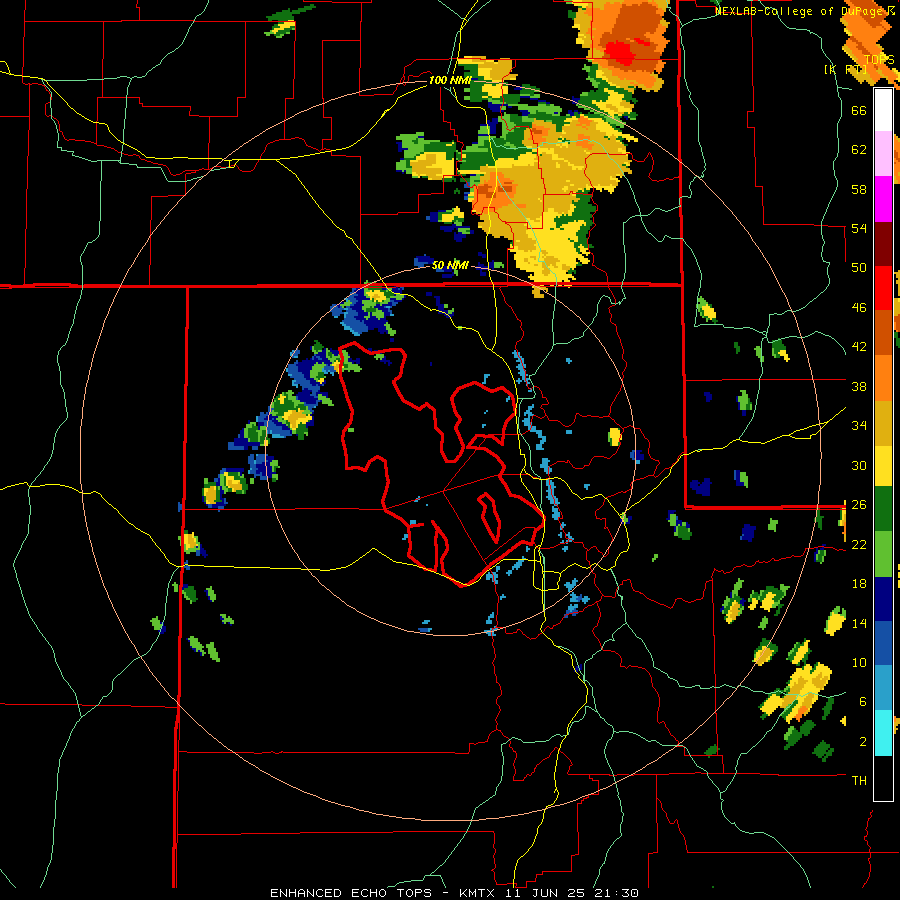Click the 38 value on the legend
This screenshot has height=900, width=900.
click(859, 386)
